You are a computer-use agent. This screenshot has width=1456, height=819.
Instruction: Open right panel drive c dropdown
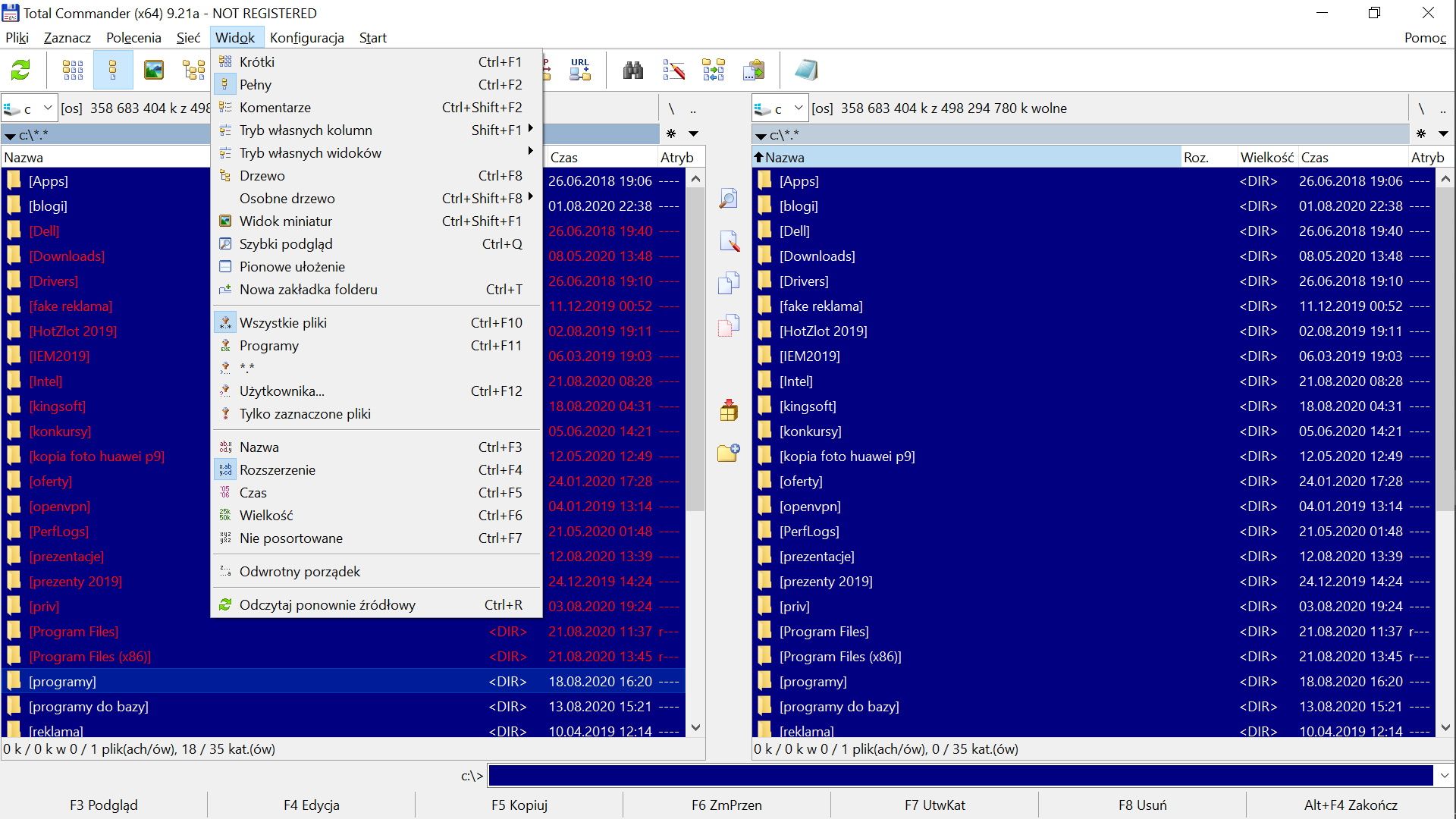(x=779, y=108)
